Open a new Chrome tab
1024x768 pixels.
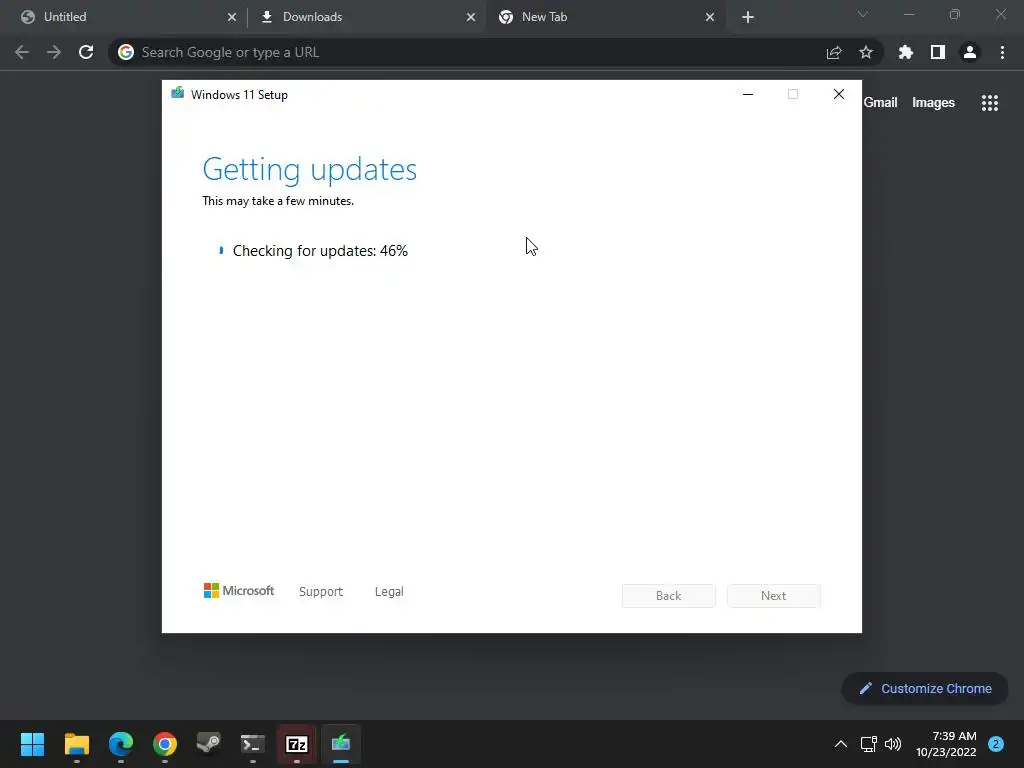[x=748, y=17]
